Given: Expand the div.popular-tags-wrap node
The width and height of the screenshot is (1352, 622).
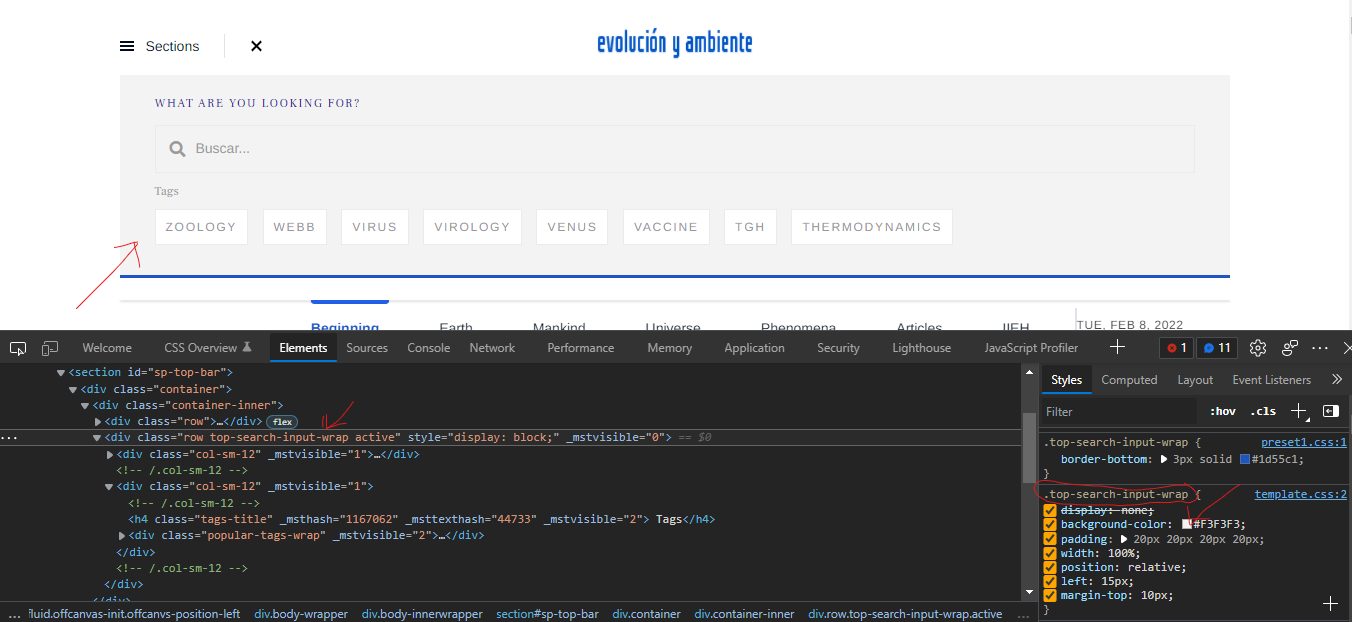Looking at the screenshot, I should click(121, 535).
